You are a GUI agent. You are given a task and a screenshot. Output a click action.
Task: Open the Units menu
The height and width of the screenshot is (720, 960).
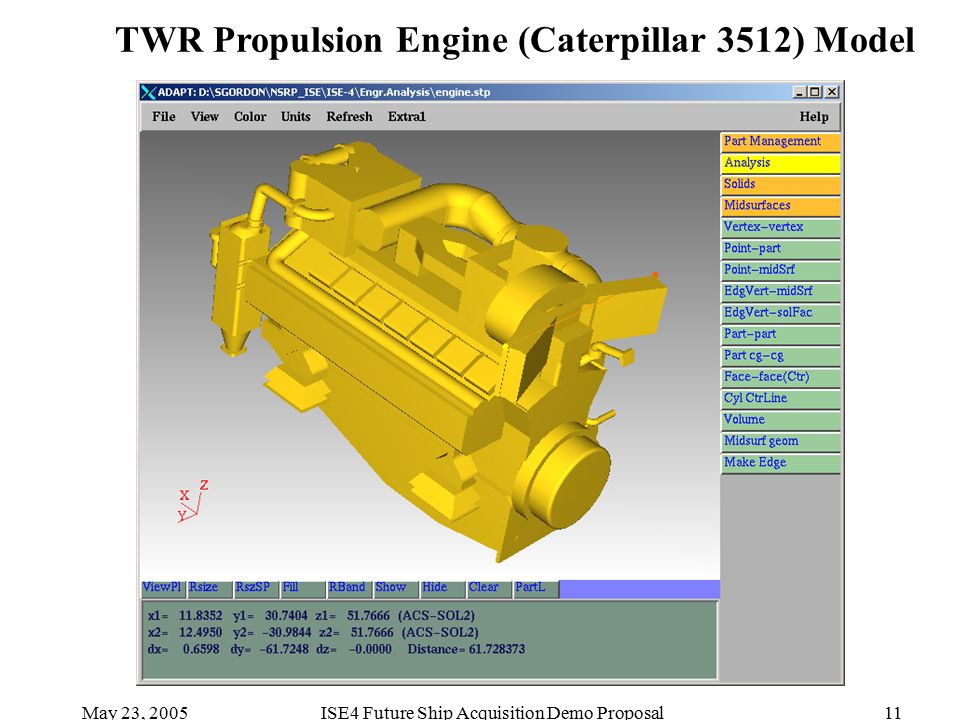(x=296, y=116)
